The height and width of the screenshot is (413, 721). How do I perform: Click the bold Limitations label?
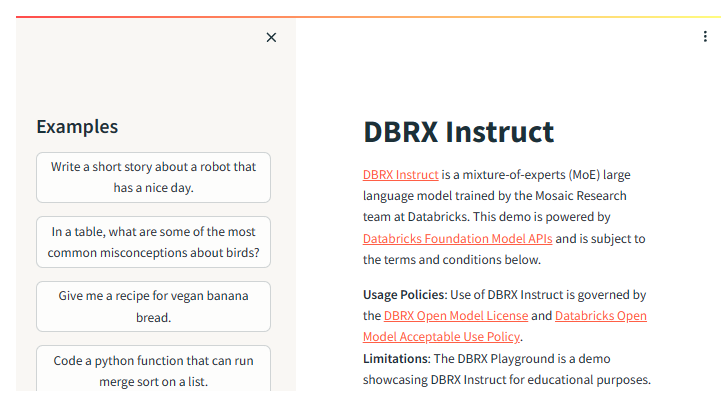coord(396,359)
